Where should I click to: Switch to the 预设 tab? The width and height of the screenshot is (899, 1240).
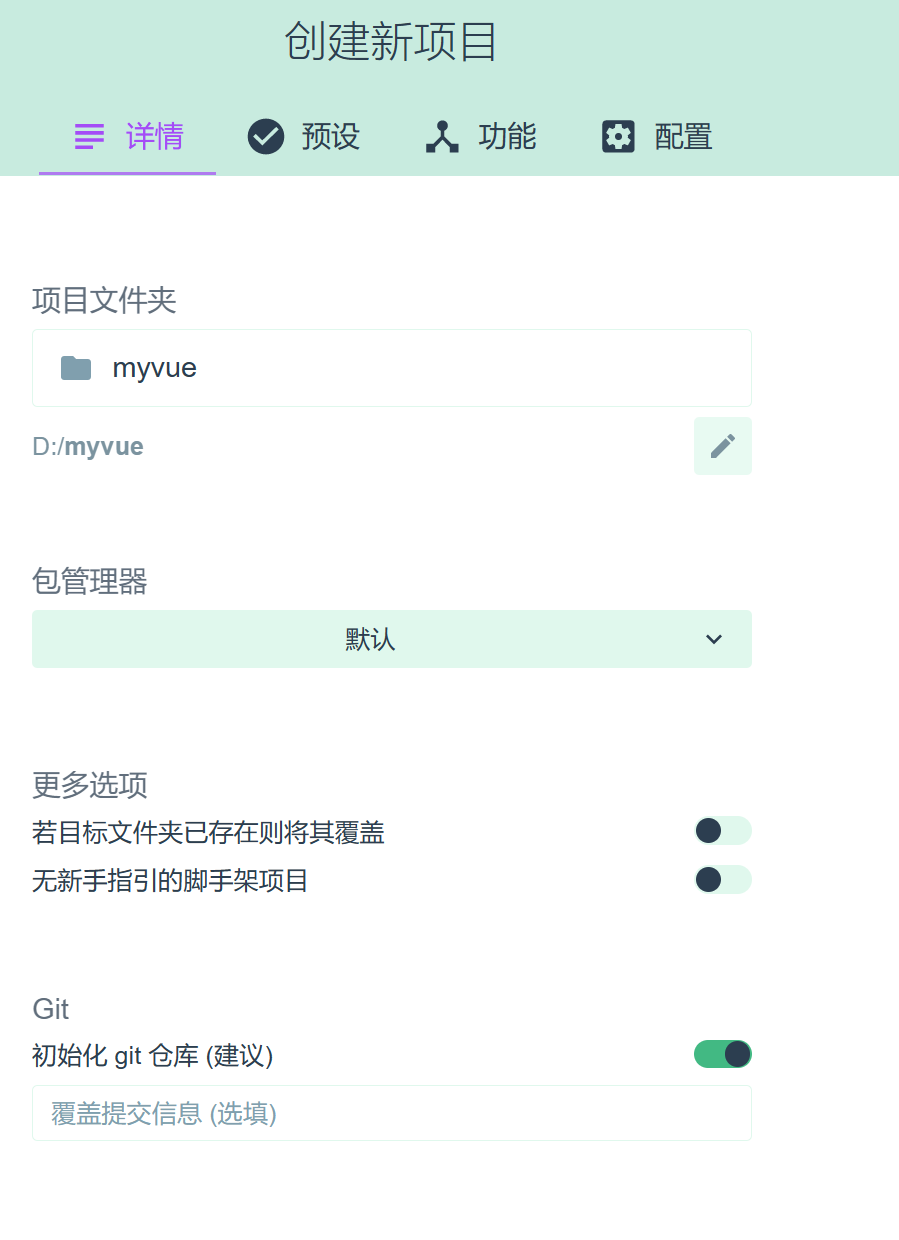302,136
